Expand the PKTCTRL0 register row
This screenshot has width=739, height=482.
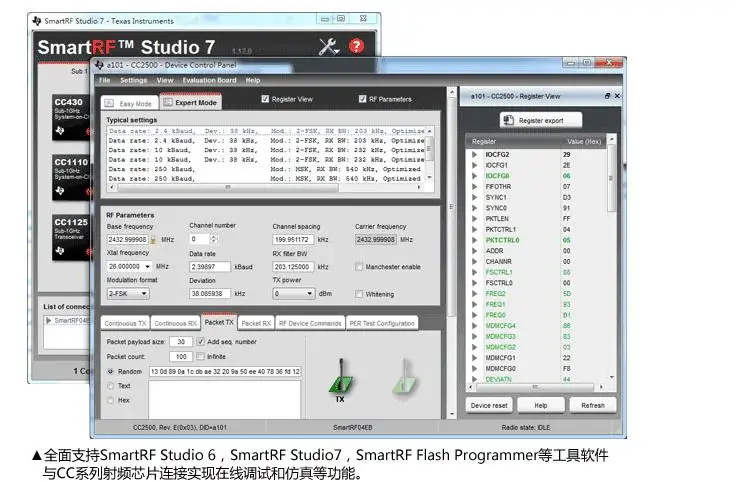[x=475, y=240]
